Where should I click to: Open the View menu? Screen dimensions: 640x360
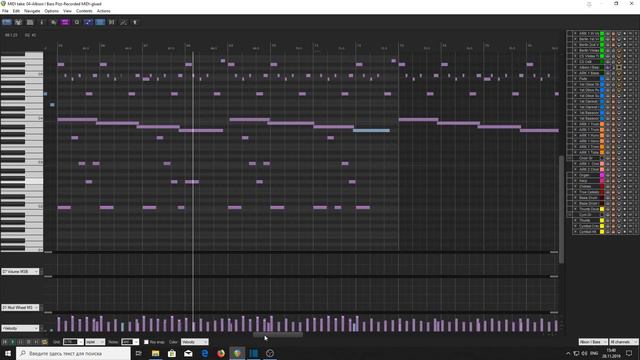(67, 11)
